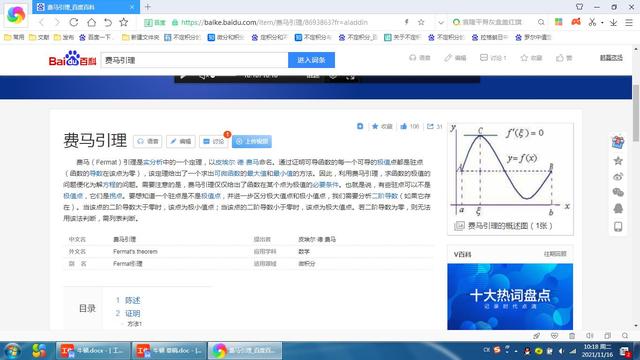Click the headphone 语音 item in the top header bar
Image resolution: width=640 pixels, height=360 pixels.
420,58
